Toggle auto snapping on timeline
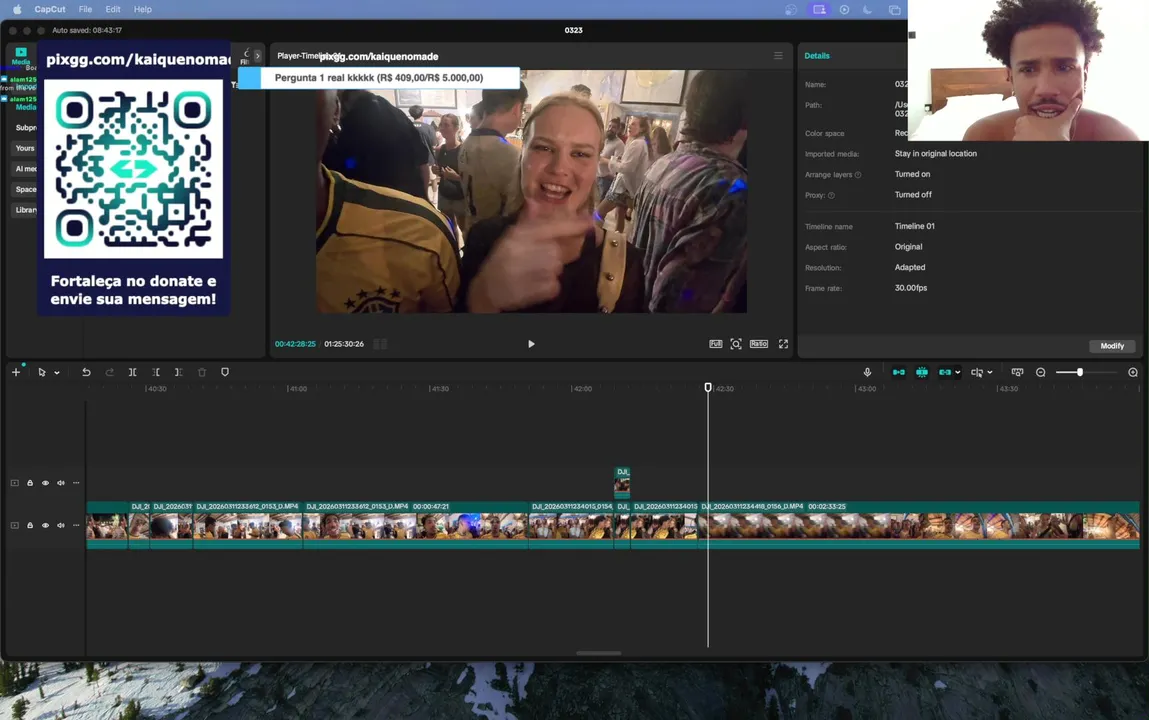1149x720 pixels. (922, 372)
